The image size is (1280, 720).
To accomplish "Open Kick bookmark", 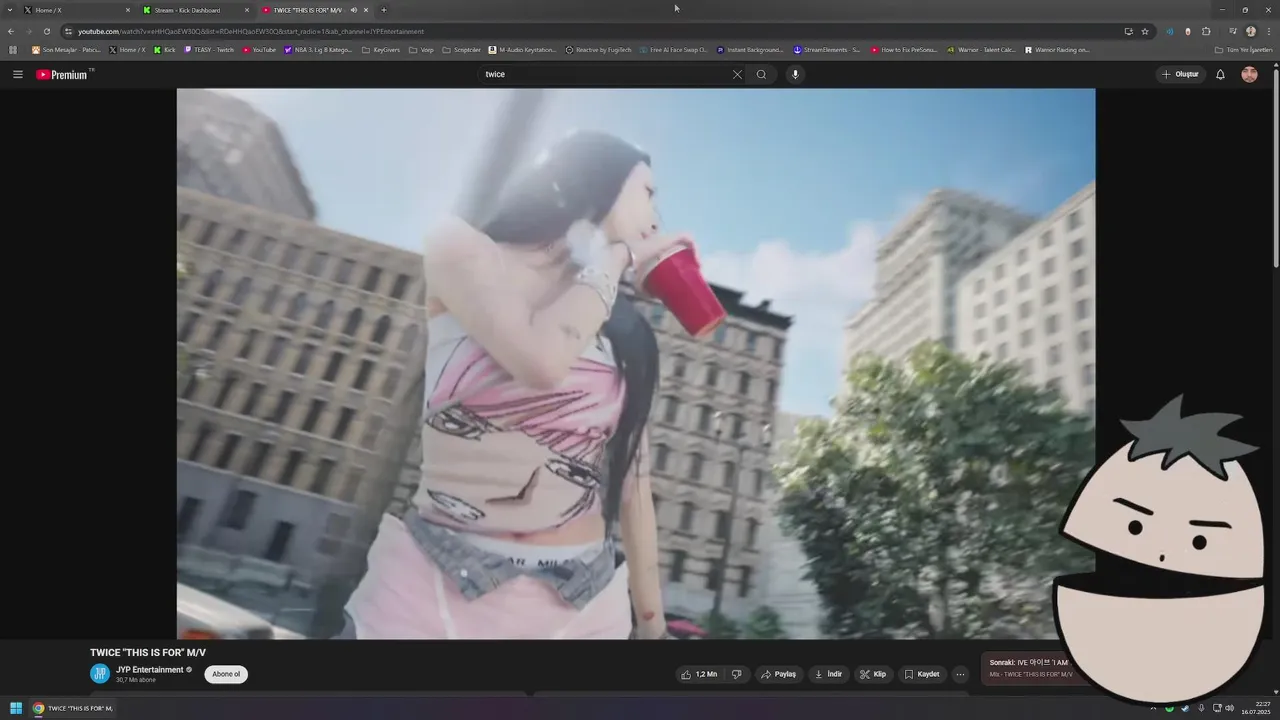I will coord(165,49).
